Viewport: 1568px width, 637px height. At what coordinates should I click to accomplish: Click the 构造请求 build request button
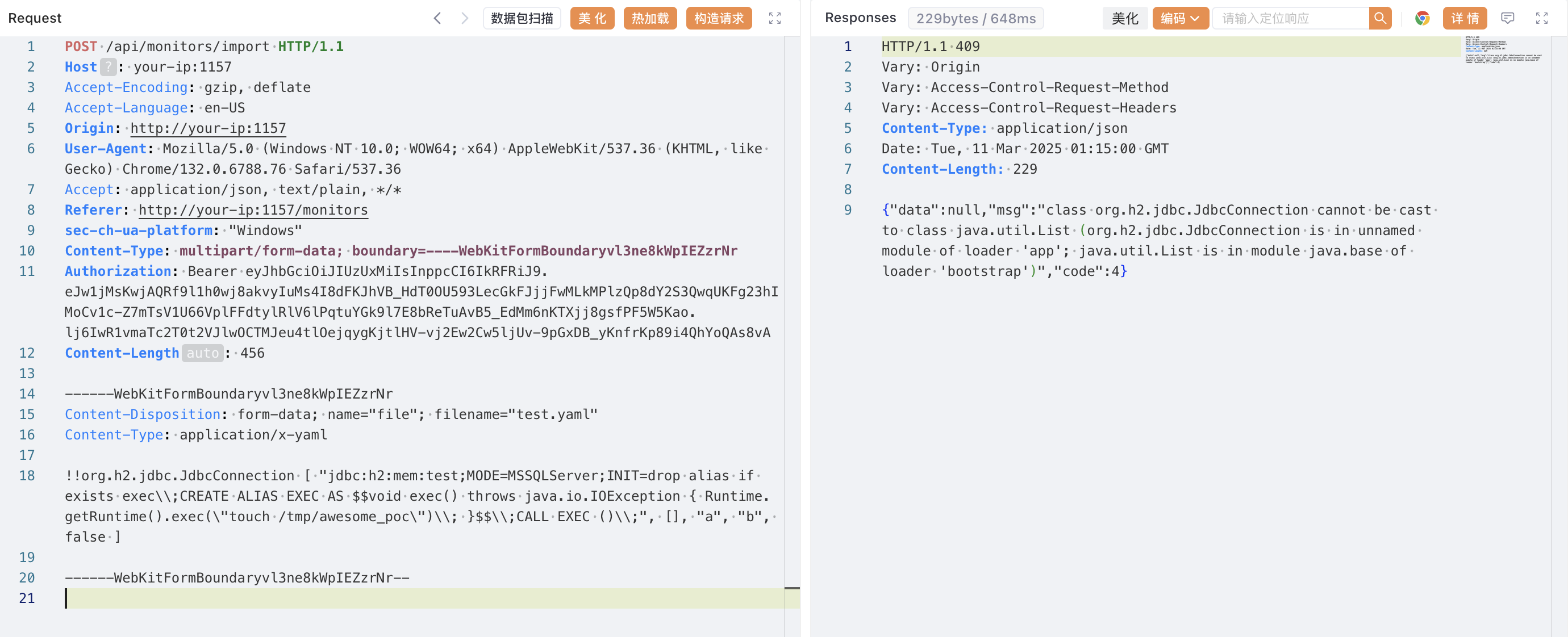[x=718, y=18]
